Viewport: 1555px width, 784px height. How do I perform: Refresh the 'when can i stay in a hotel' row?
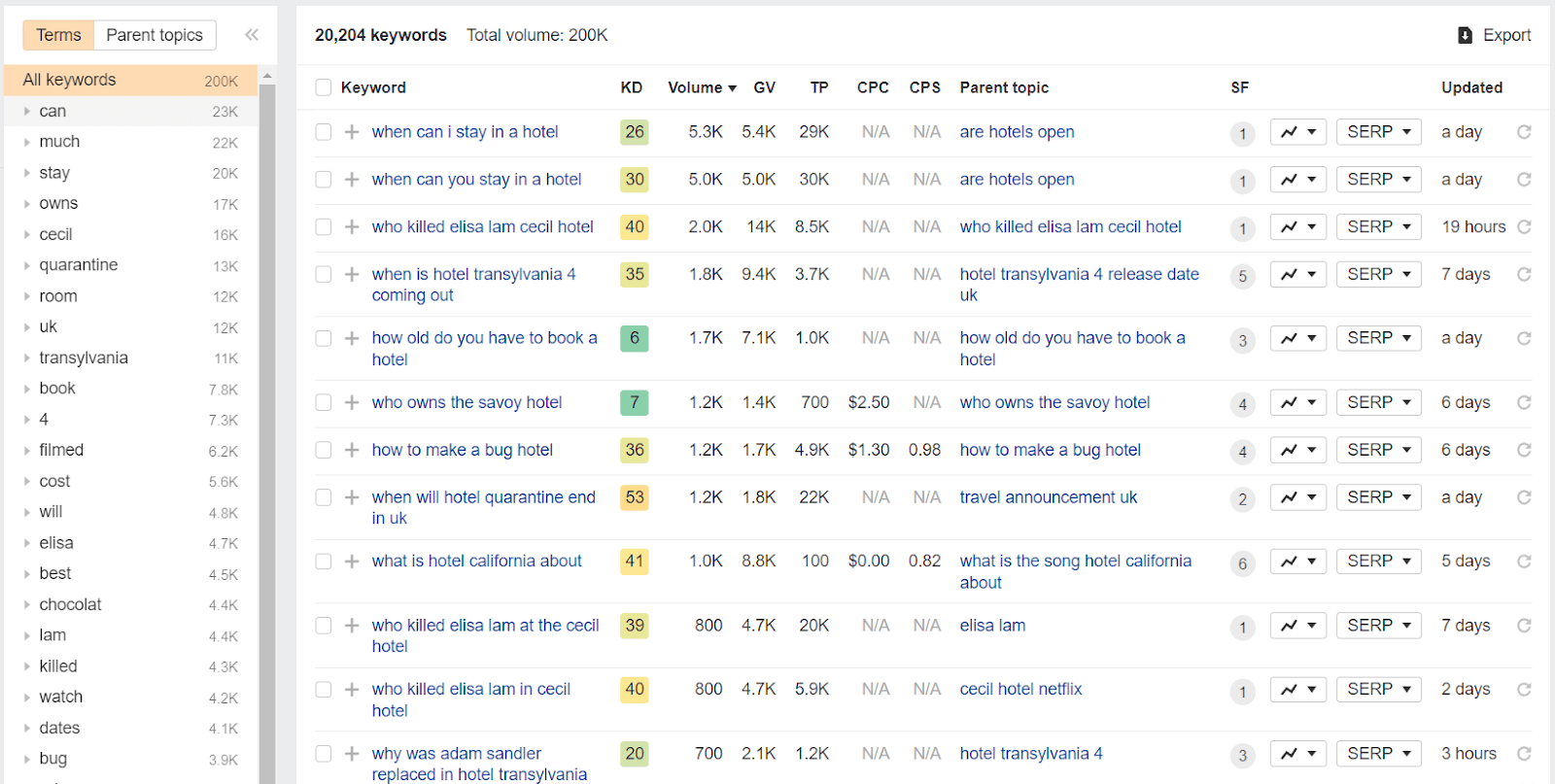tap(1524, 132)
